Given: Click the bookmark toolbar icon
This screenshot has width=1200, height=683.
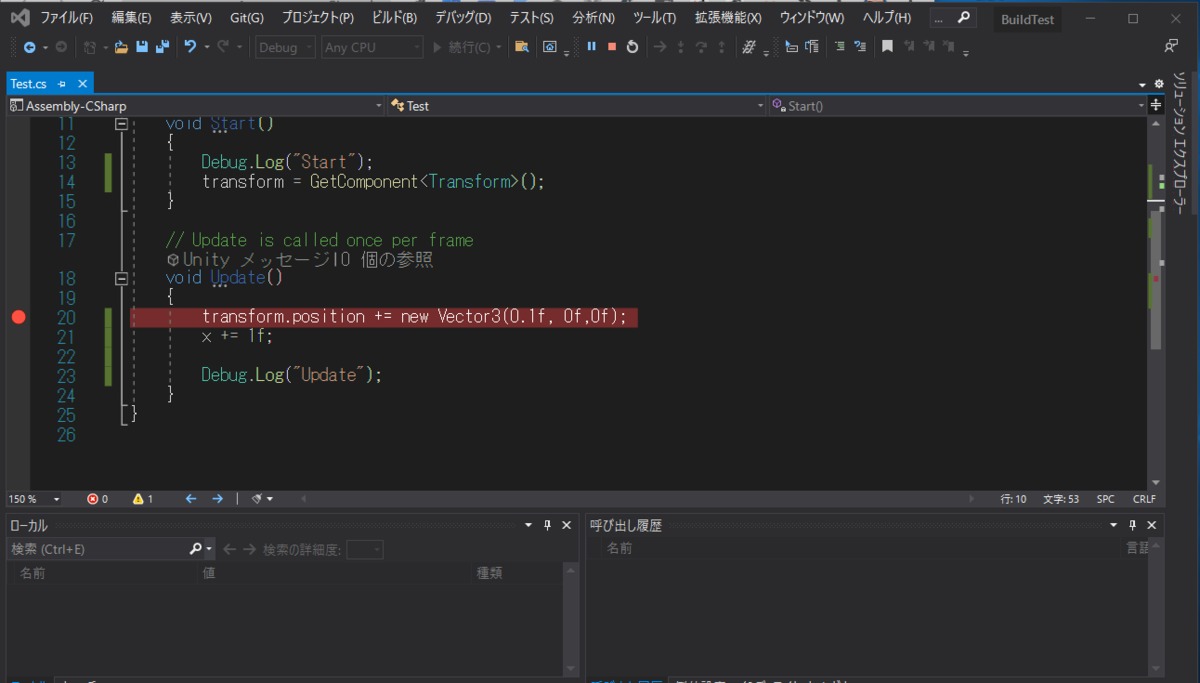Looking at the screenshot, I should 887,46.
